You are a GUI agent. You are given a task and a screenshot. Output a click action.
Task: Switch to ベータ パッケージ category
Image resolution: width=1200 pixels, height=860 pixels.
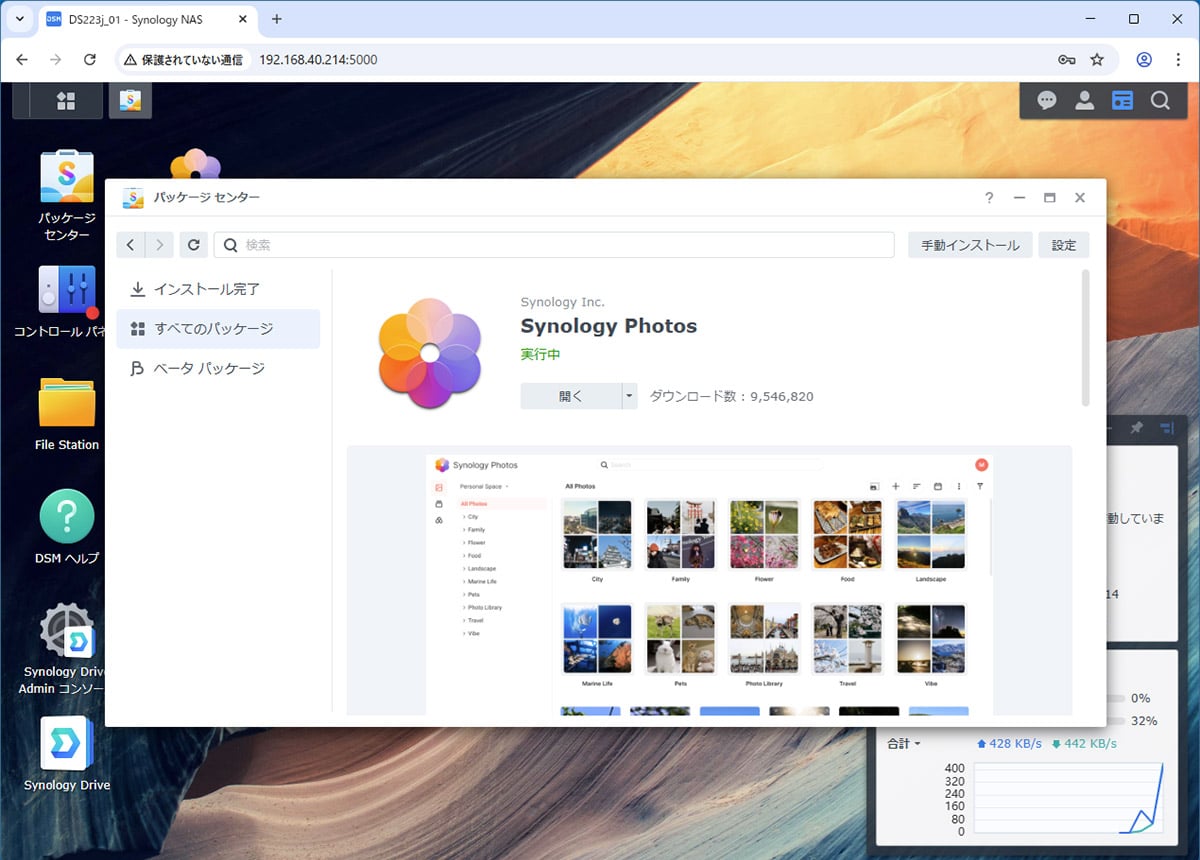(x=209, y=369)
